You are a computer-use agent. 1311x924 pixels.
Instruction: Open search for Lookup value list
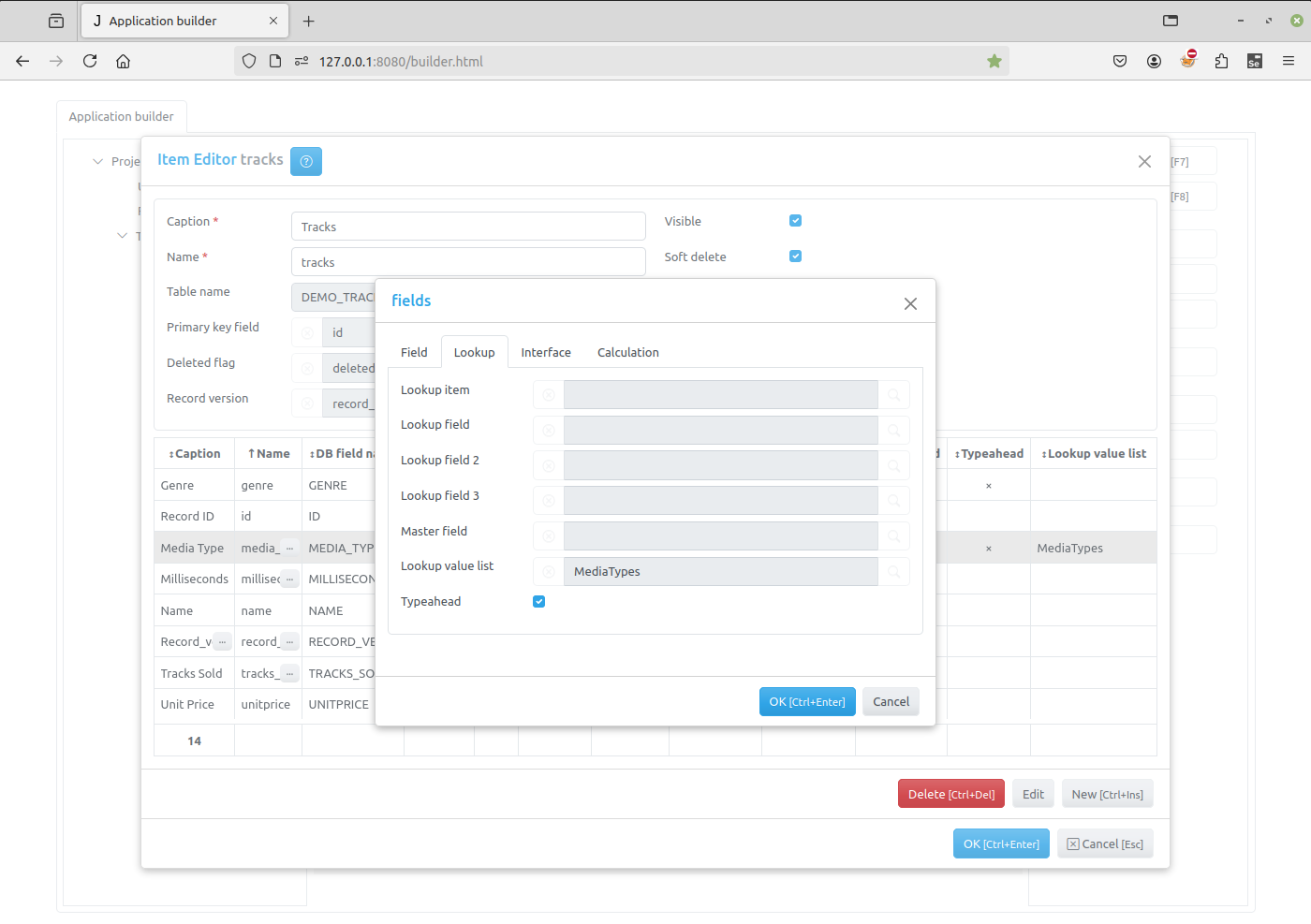[894, 572]
